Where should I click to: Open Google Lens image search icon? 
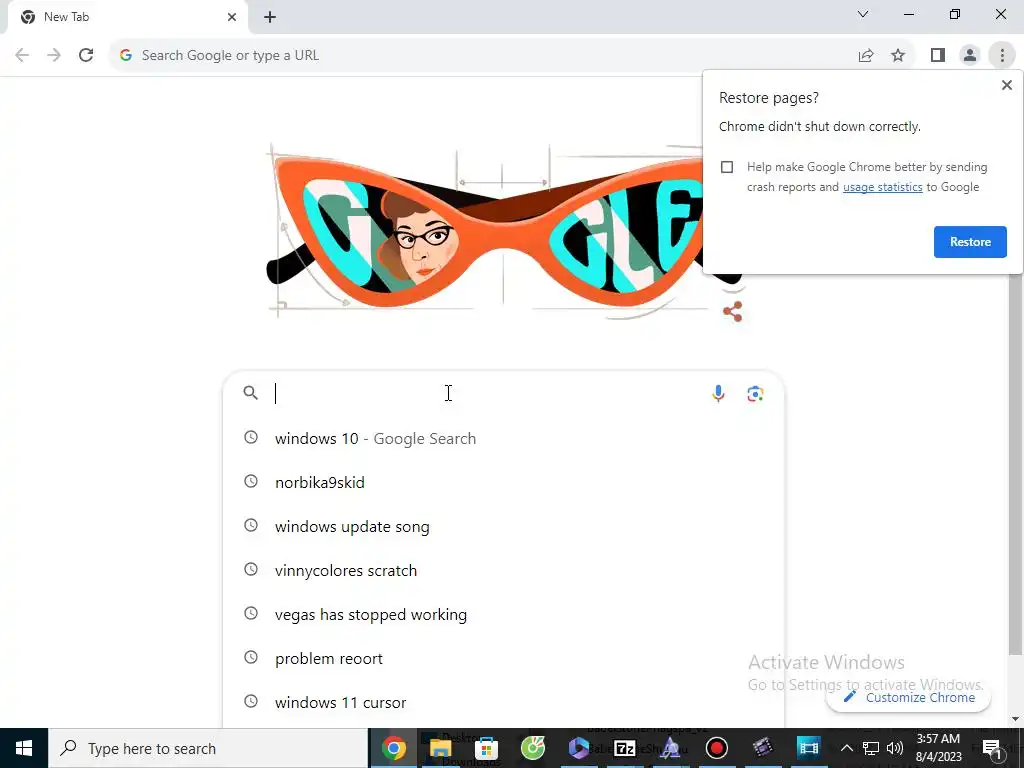pyautogui.click(x=755, y=393)
